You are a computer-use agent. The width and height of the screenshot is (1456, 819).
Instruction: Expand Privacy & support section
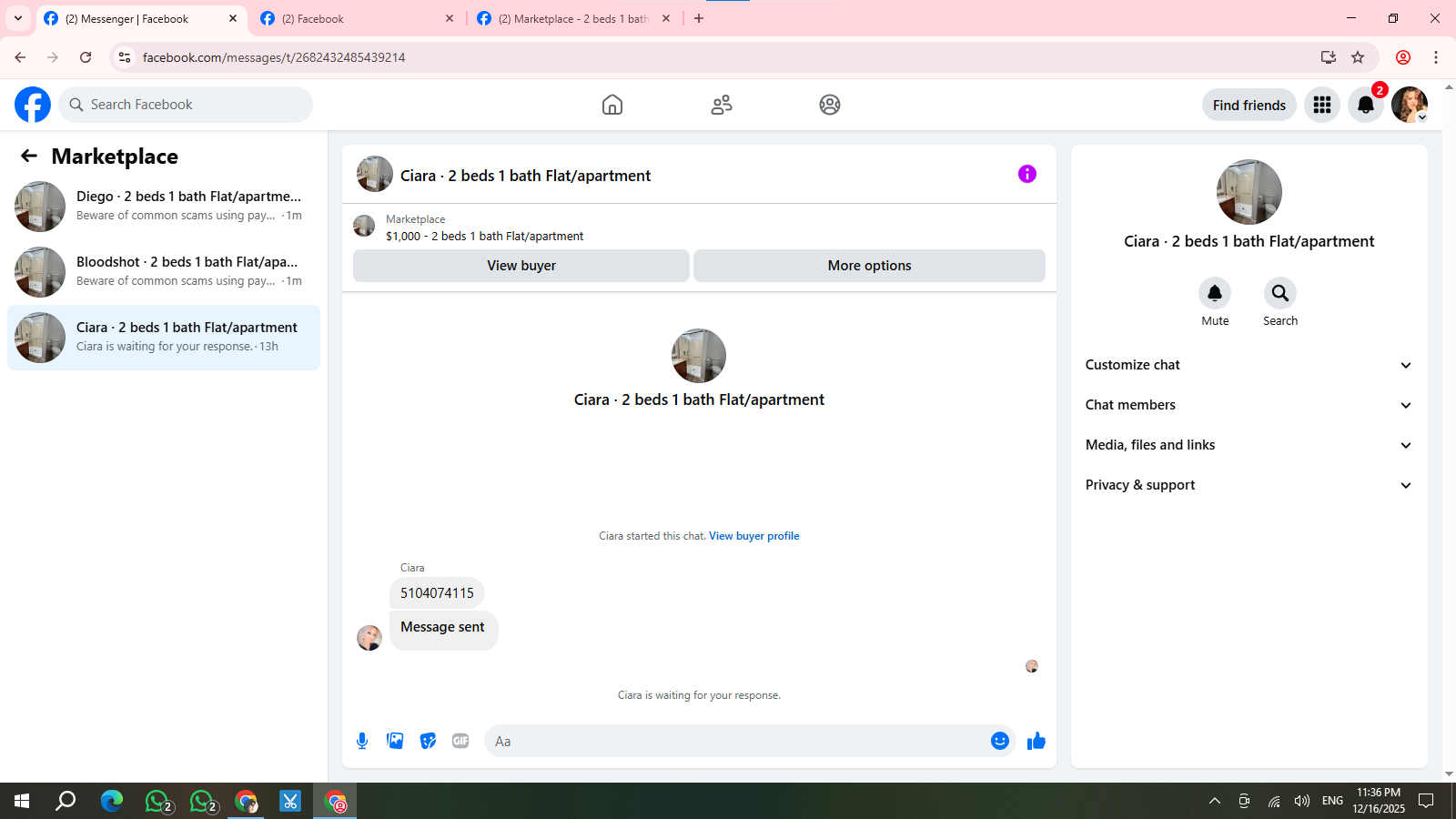point(1249,485)
